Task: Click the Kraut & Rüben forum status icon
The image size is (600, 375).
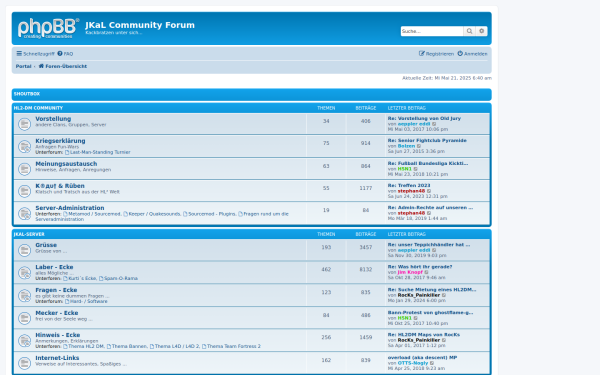Action: pyautogui.click(x=24, y=191)
